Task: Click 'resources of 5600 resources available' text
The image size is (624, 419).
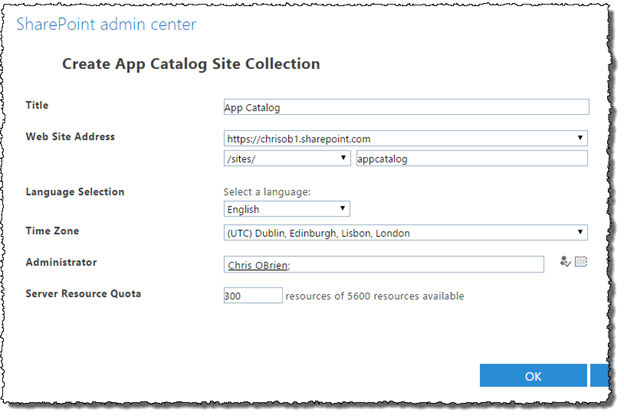Action: [375, 296]
